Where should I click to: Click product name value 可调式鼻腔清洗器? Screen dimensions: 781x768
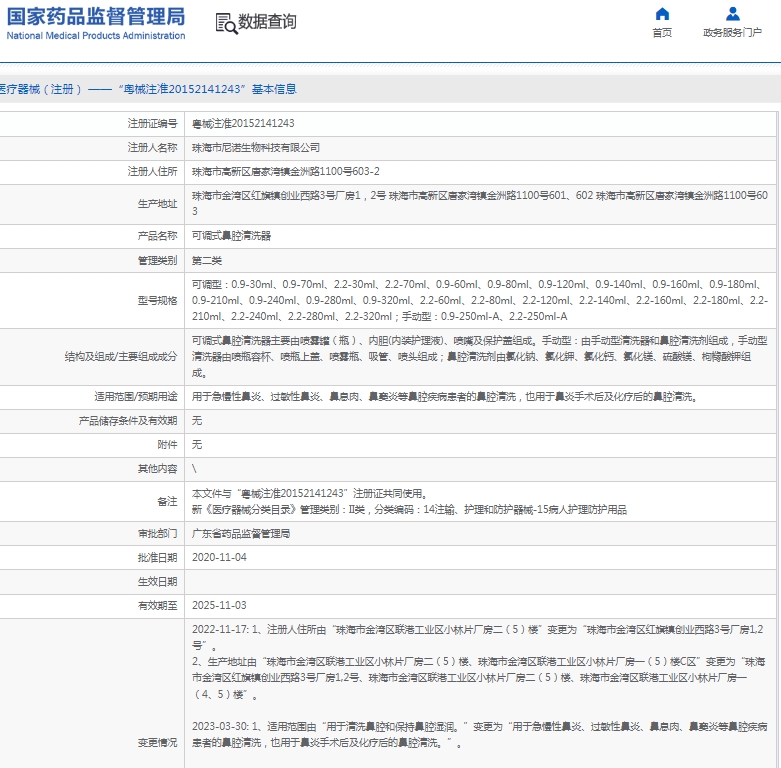(x=231, y=236)
